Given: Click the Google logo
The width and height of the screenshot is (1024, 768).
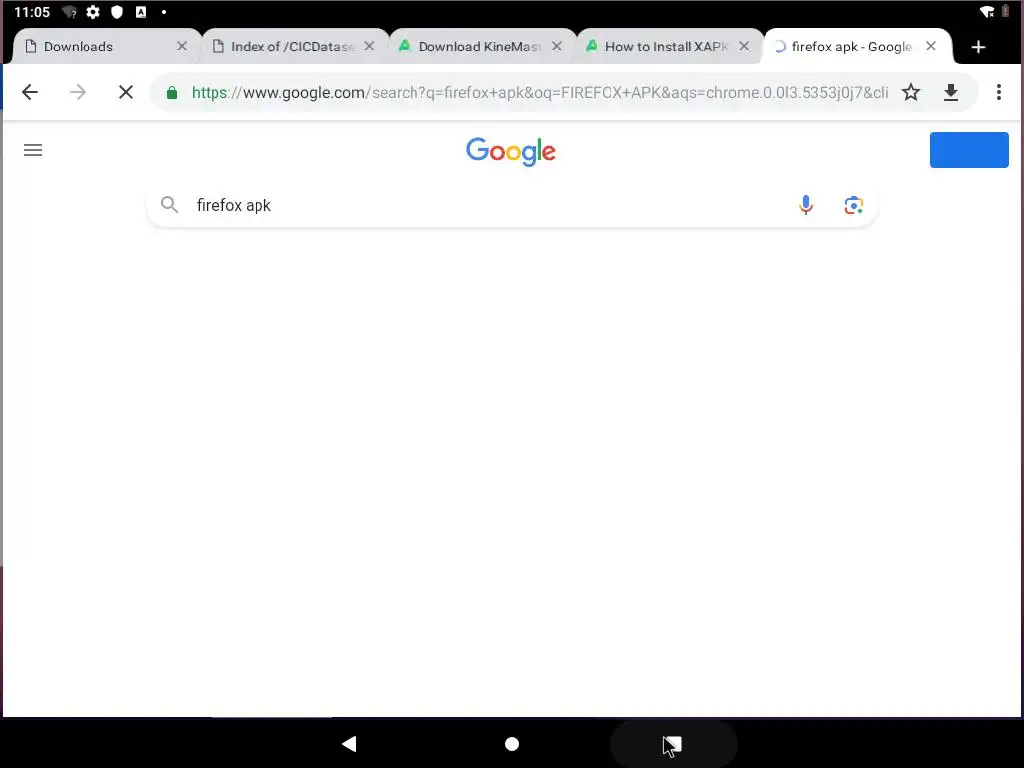Looking at the screenshot, I should (511, 152).
